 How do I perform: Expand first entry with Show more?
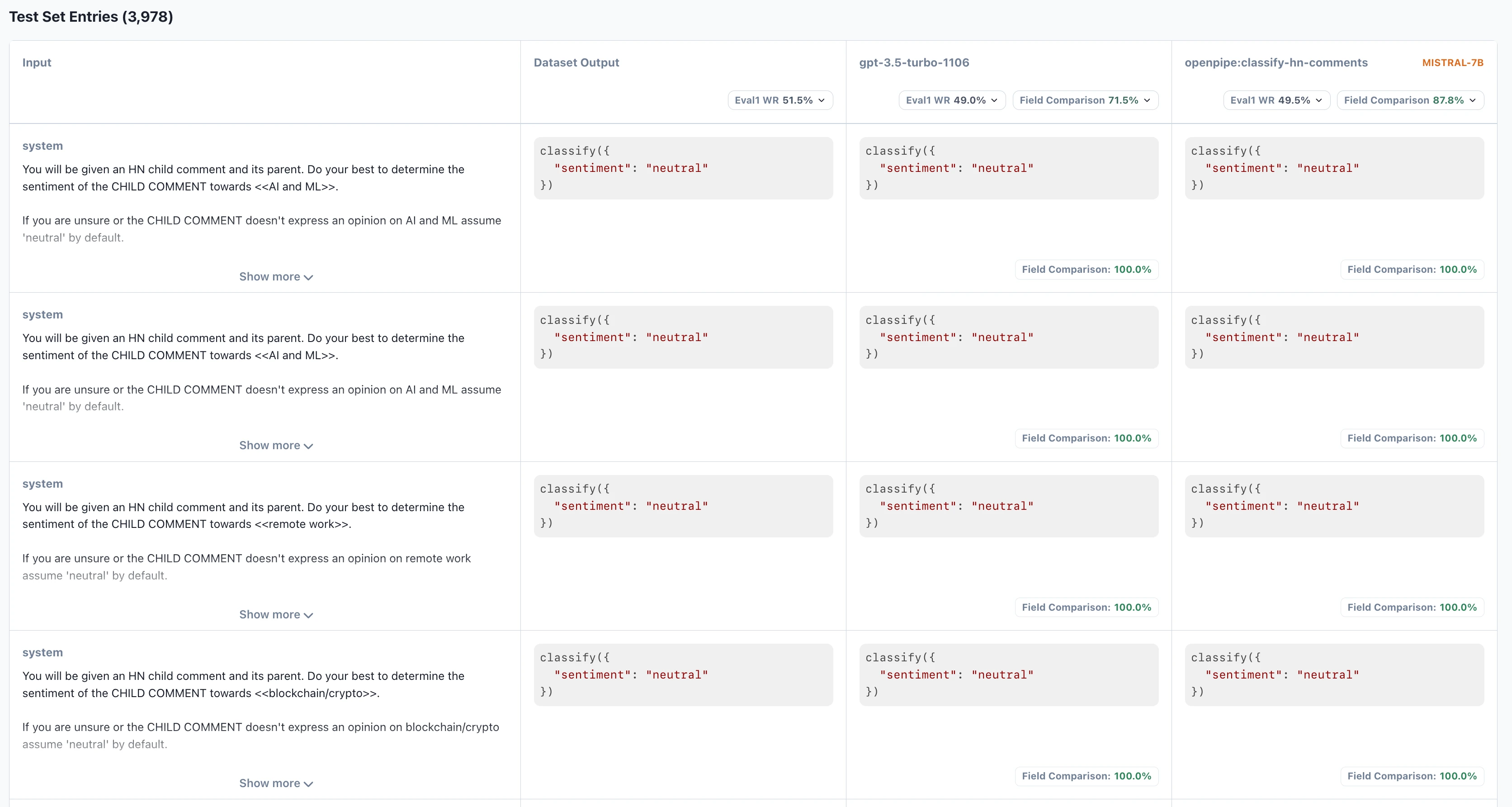276,277
